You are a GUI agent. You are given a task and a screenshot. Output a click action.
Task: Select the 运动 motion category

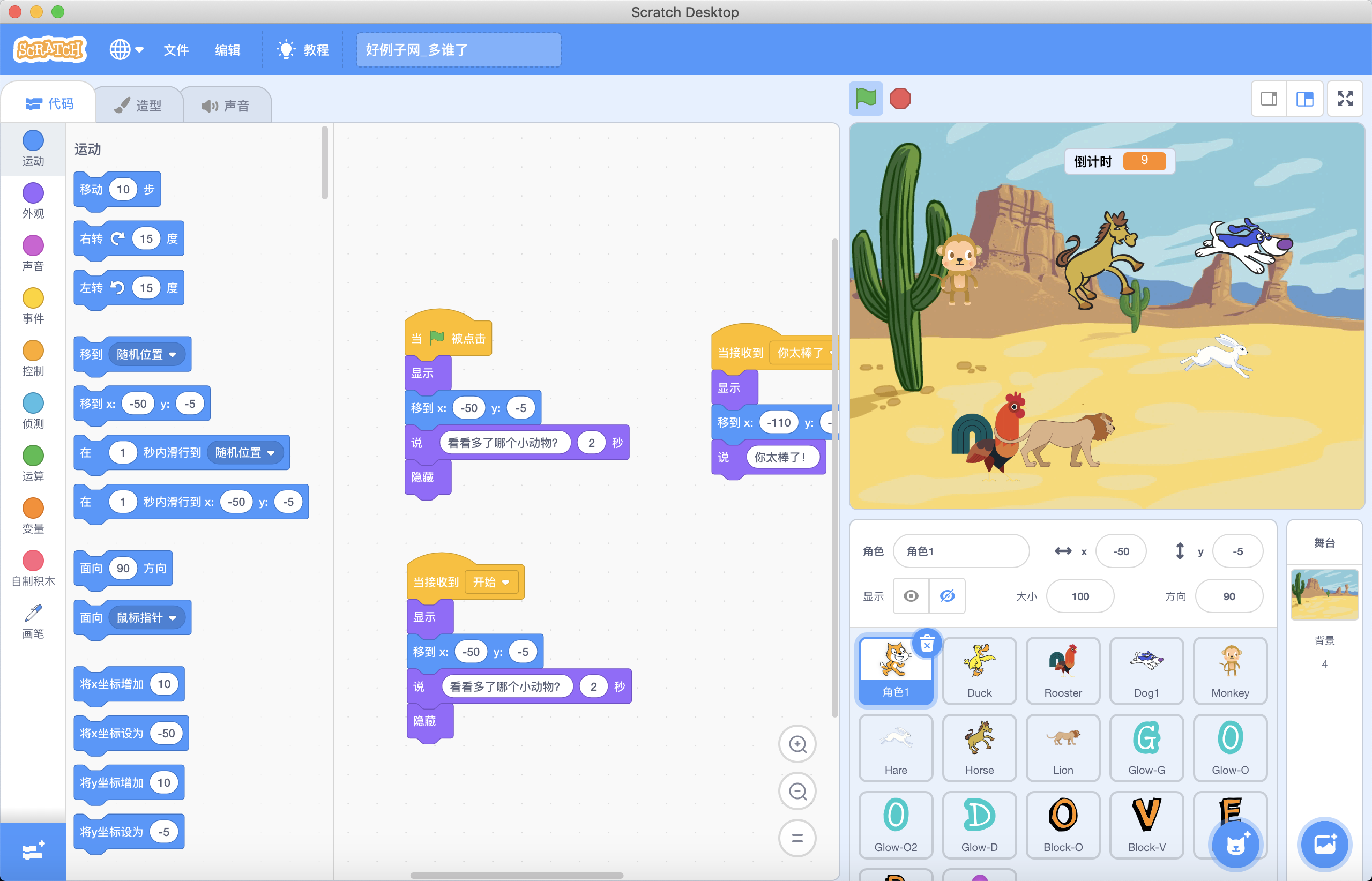[33, 149]
